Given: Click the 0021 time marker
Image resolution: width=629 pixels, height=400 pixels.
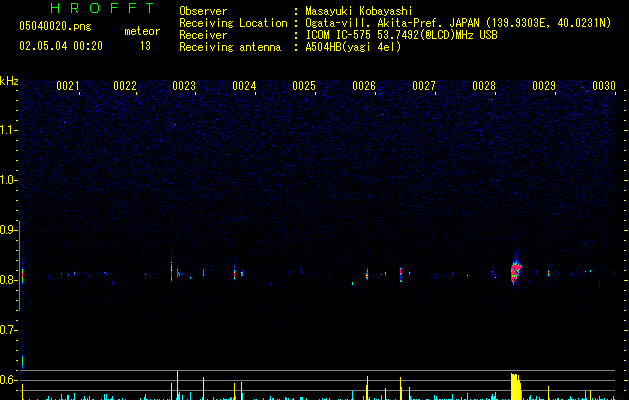Looking at the screenshot, I should 67,86.
